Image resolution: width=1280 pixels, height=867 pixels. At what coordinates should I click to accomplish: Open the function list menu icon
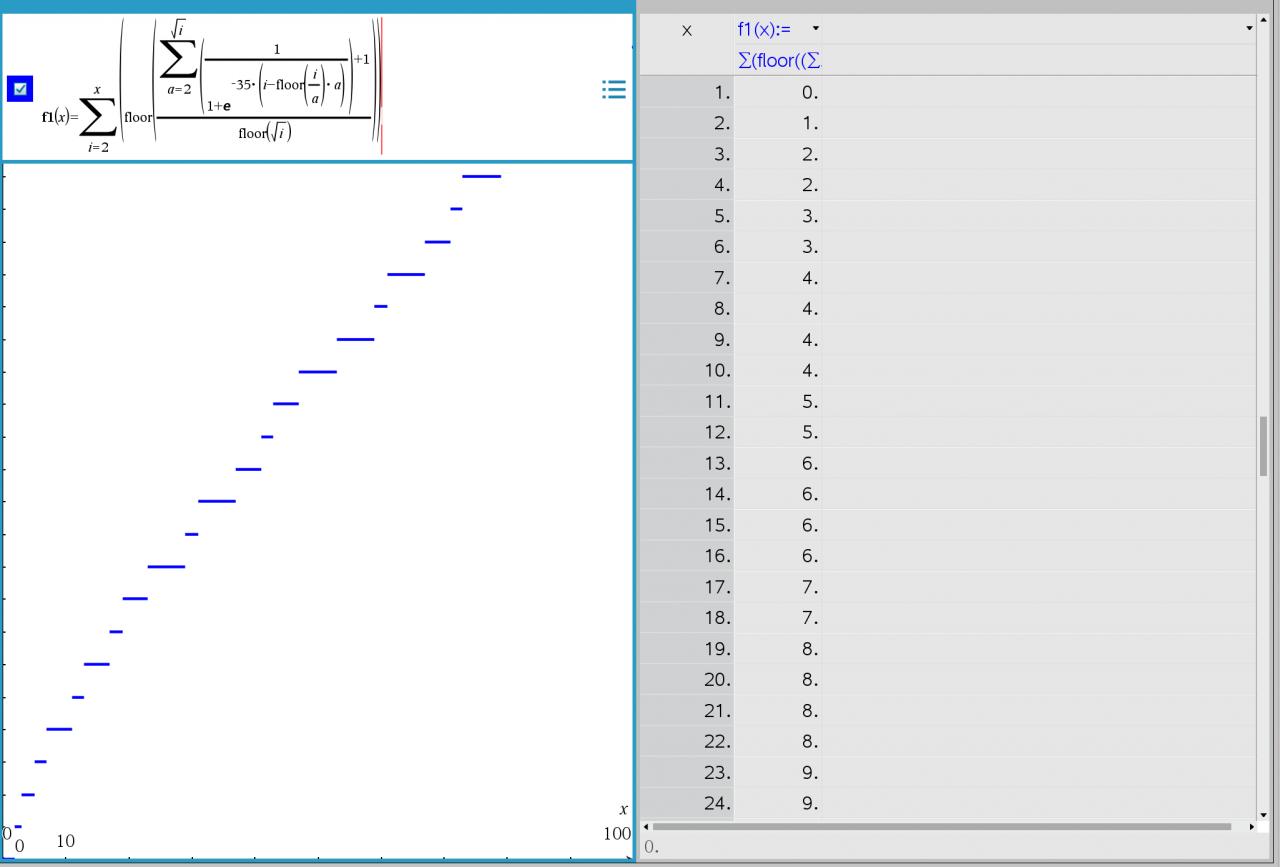point(614,90)
